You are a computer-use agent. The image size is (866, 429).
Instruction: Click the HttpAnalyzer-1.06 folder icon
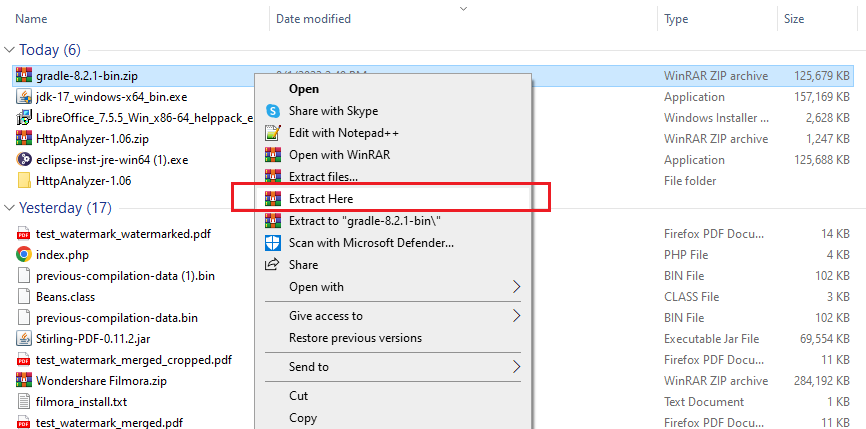pyautogui.click(x=24, y=181)
